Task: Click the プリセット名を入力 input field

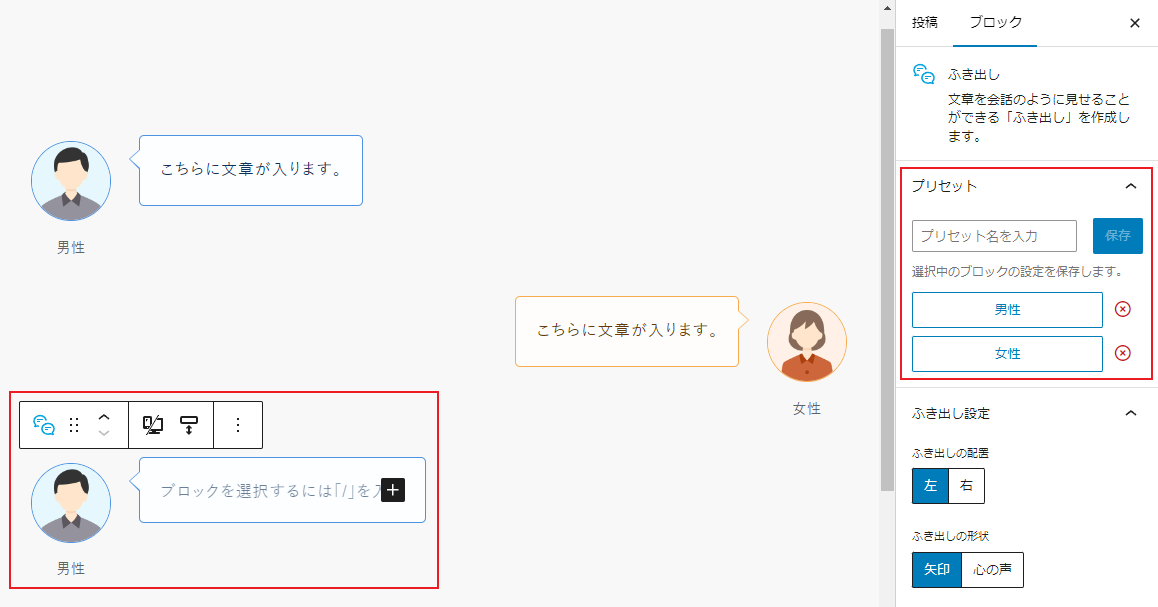Action: (994, 236)
